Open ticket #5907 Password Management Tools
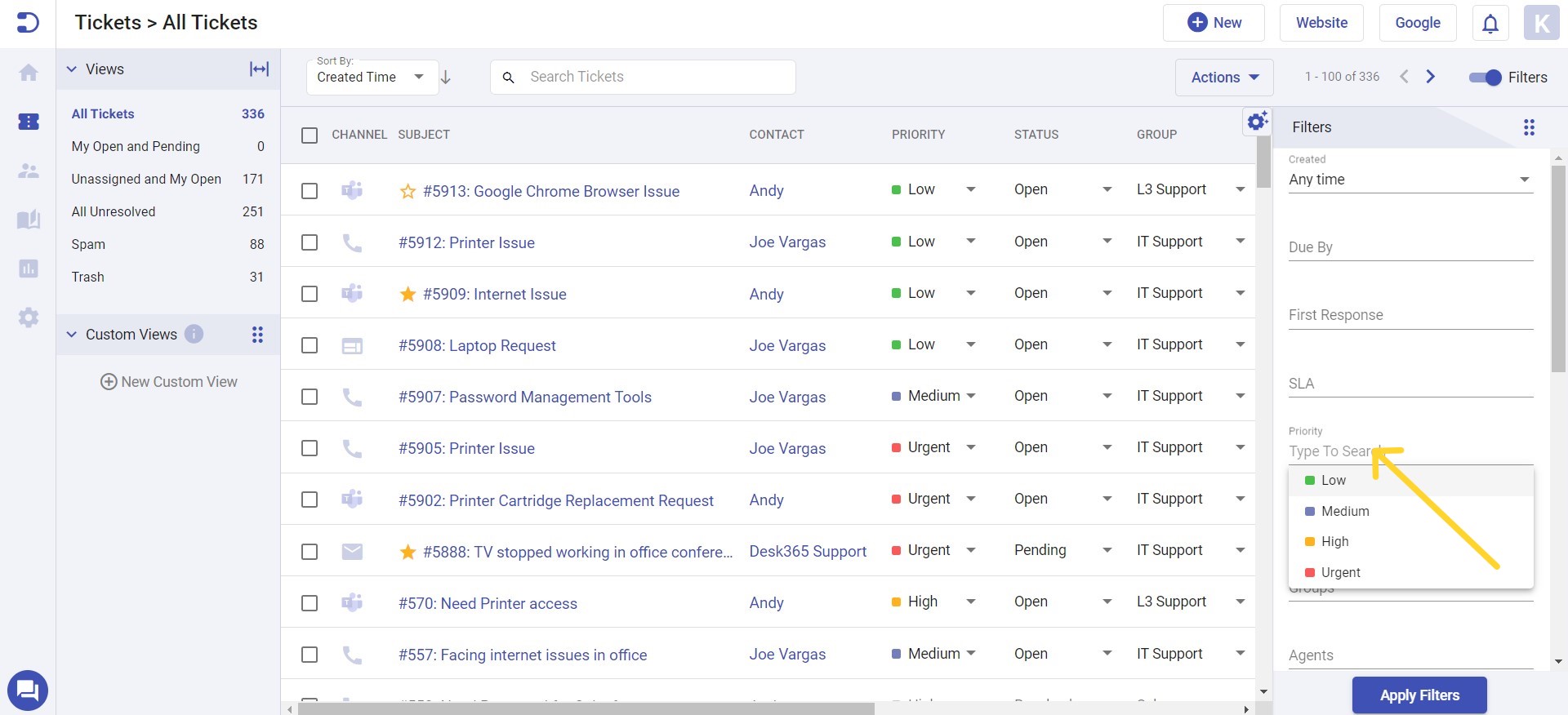 point(524,397)
